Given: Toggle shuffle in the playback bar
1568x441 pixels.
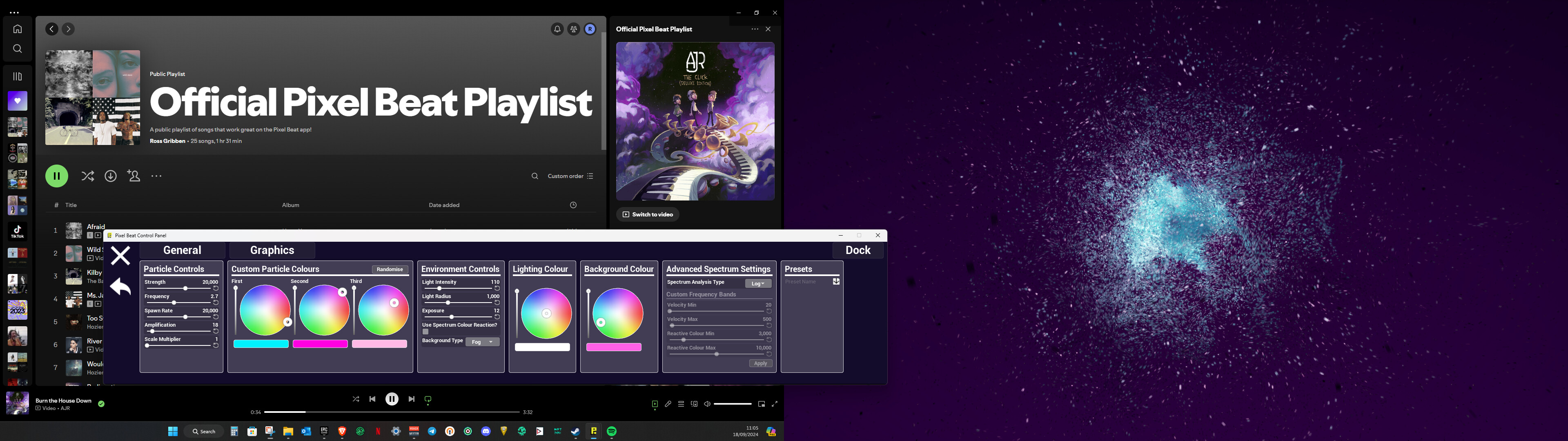Looking at the screenshot, I should [356, 399].
